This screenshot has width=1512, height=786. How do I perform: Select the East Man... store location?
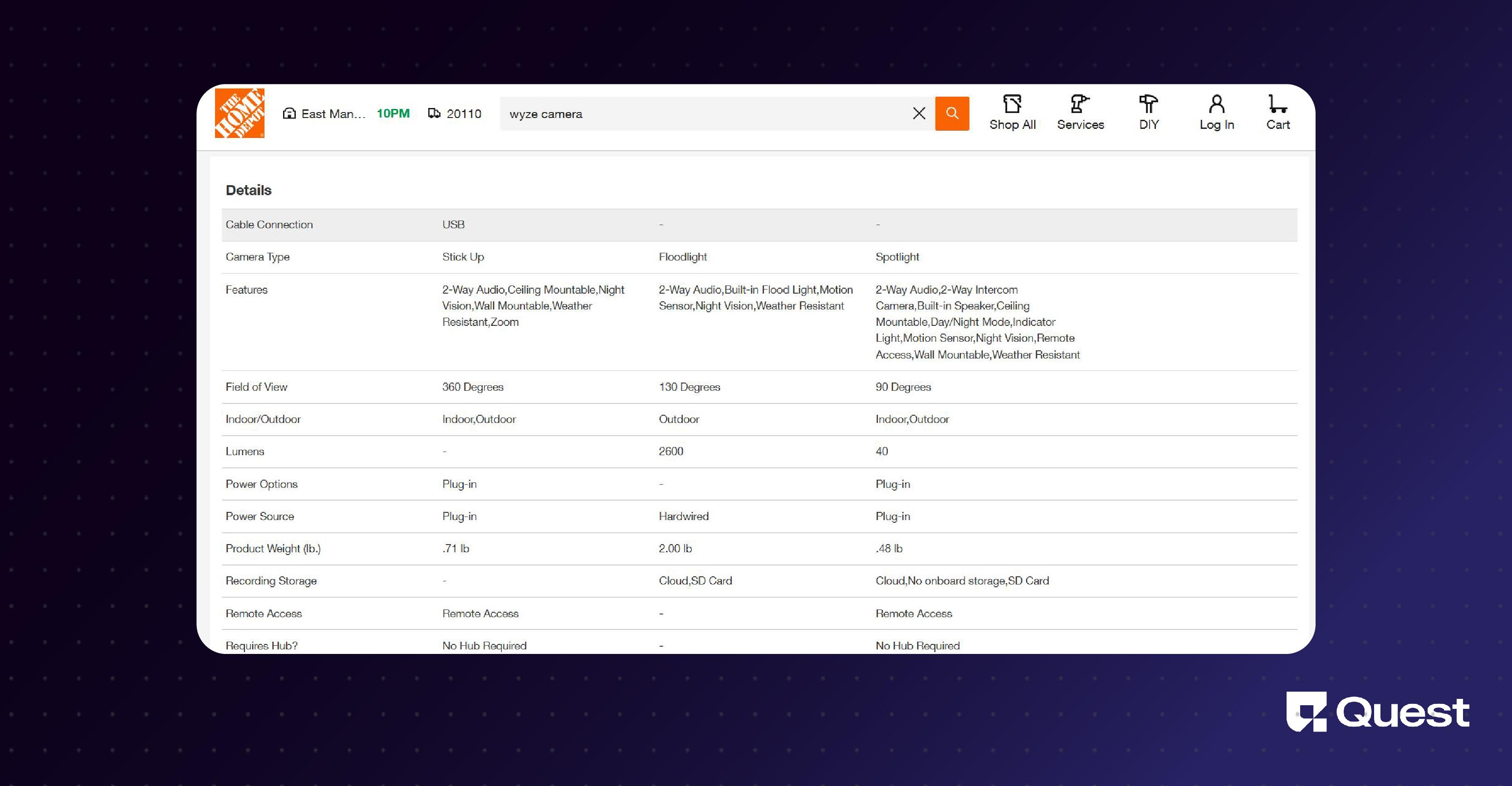click(324, 114)
